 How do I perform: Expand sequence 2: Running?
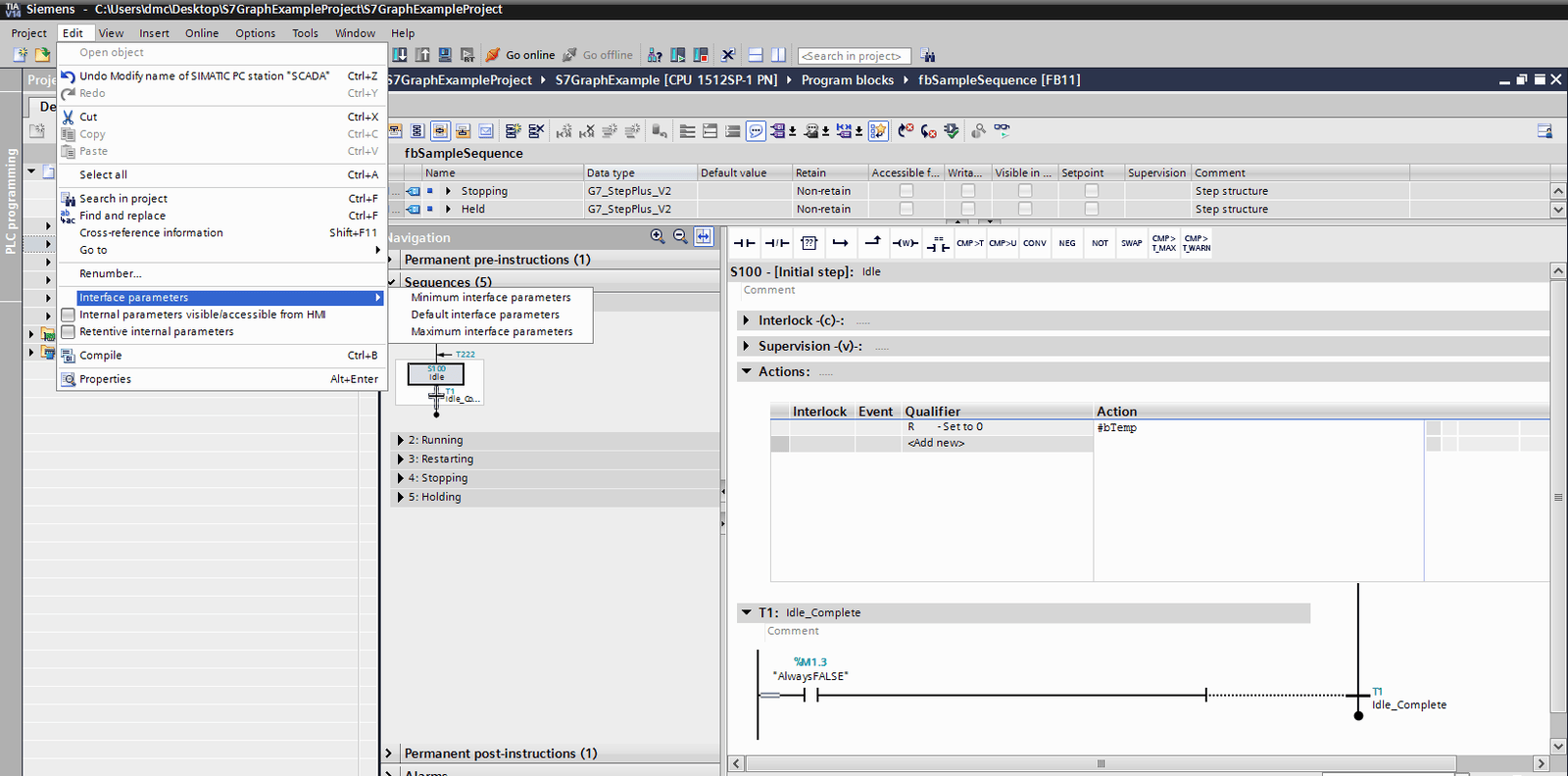click(401, 441)
